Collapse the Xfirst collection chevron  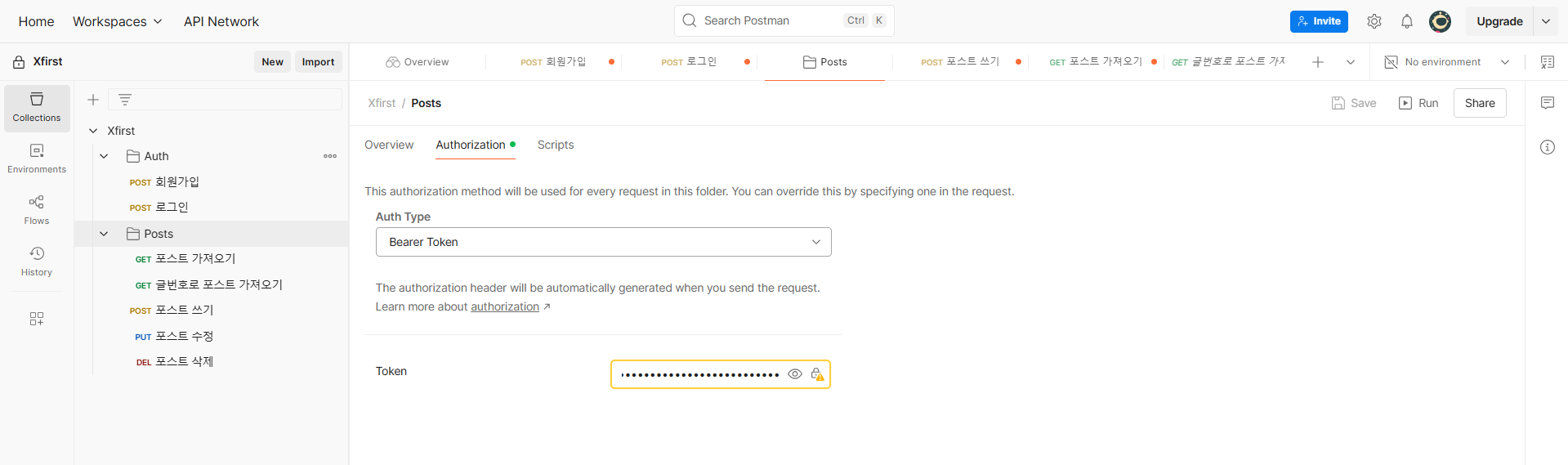(x=93, y=131)
